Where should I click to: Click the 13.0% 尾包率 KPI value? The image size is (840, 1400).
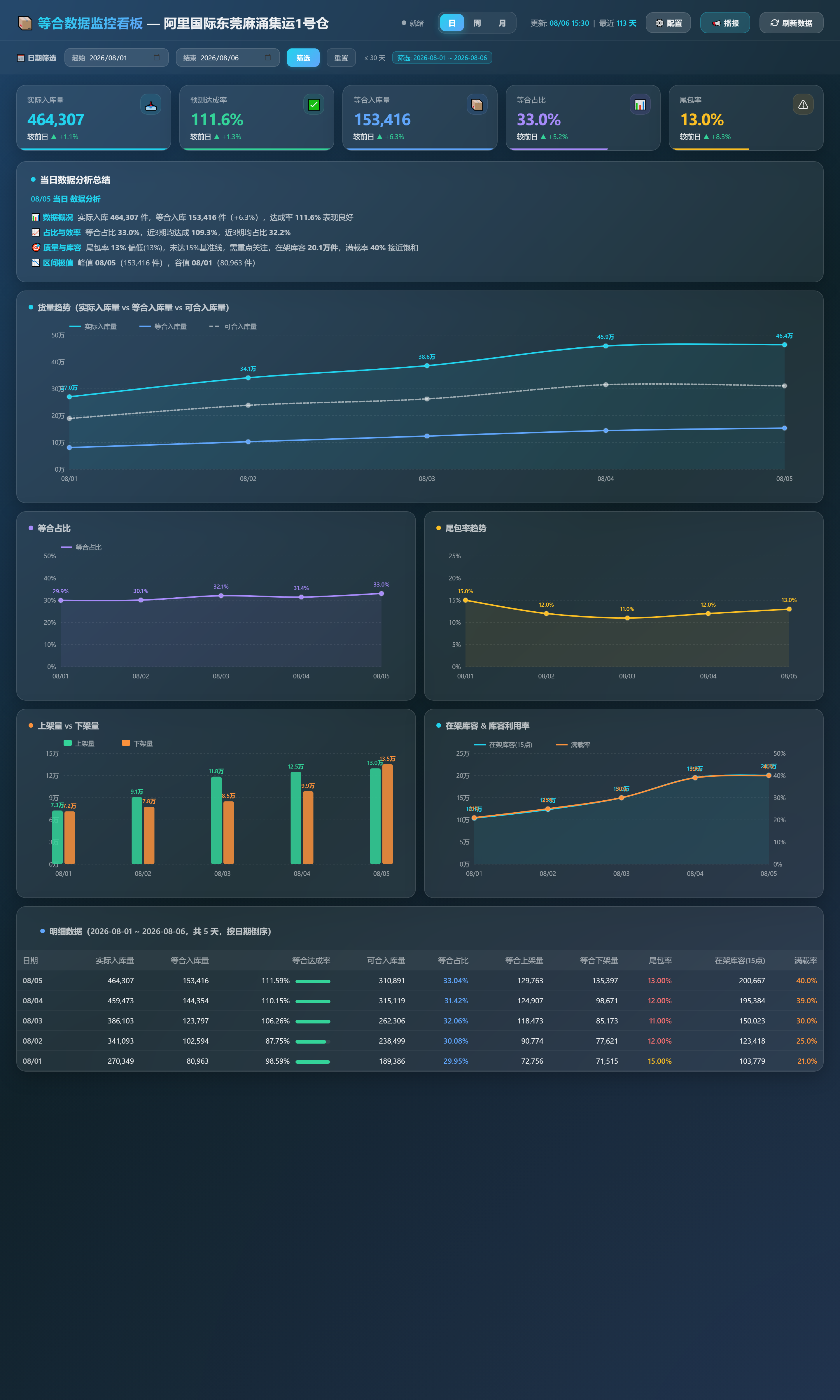point(702,120)
